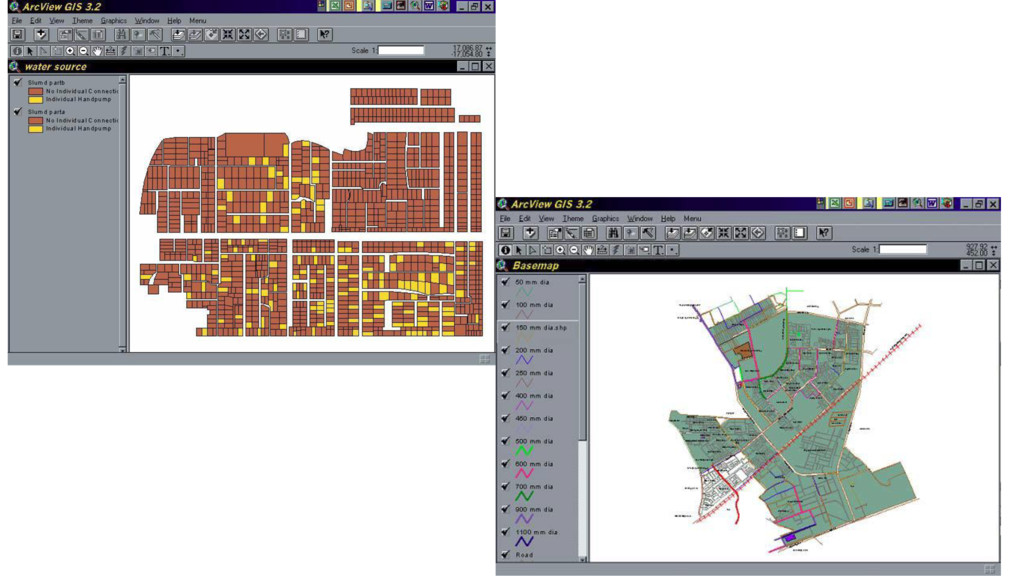Screen dimensions: 1024x576
Task: Open Query Builder hammer icon in Basemap window
Action: click(x=647, y=233)
